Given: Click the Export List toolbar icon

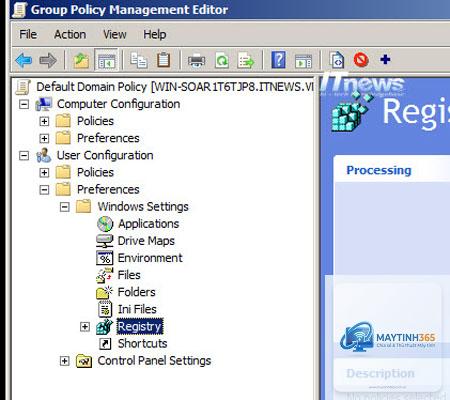Looking at the screenshot, I should click(x=246, y=60).
